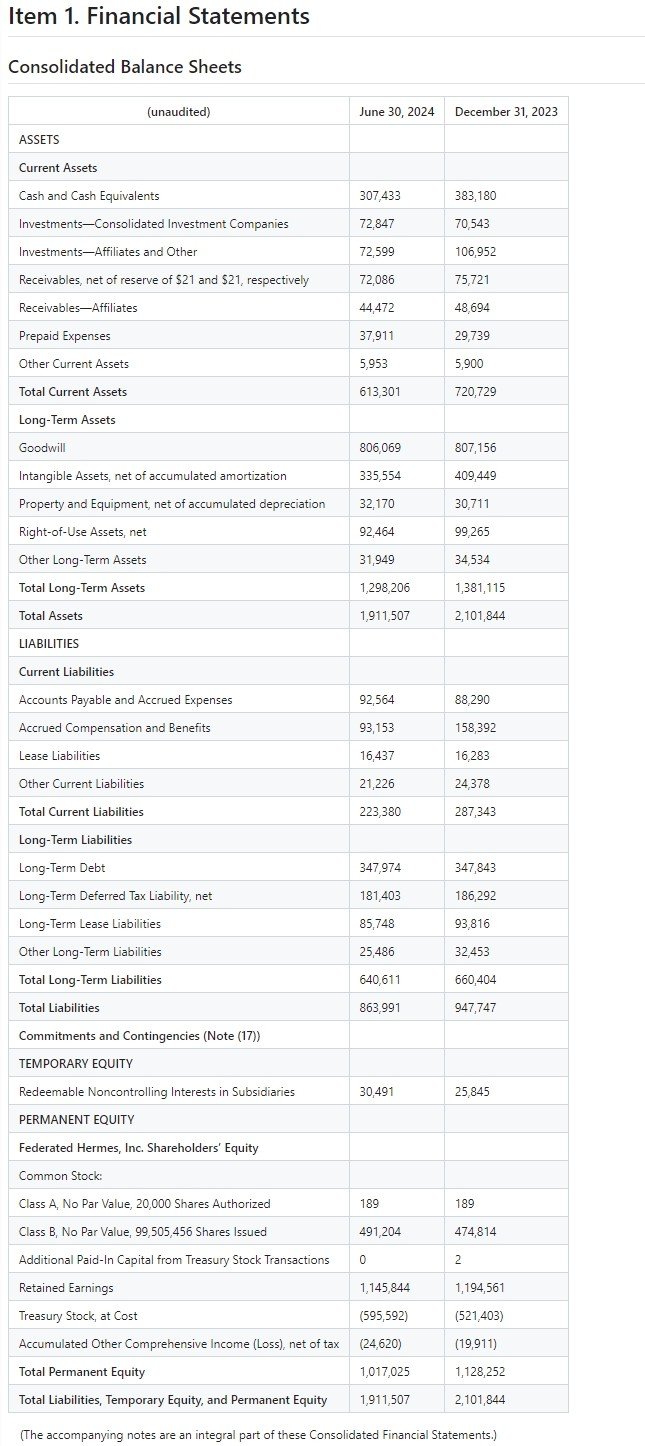This screenshot has height=1446, width=645.
Task: Select Total Assets value for December 31, 2023
Action: pyautogui.click(x=480, y=616)
